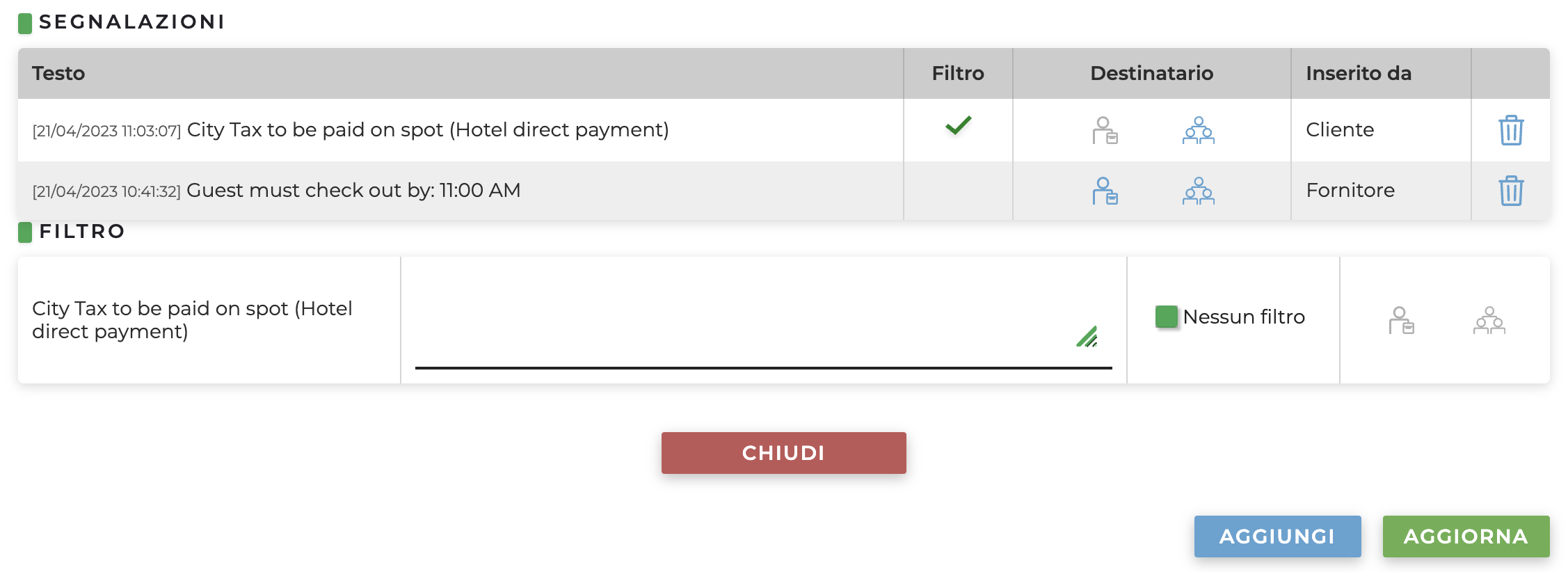The height and width of the screenshot is (572, 1568).
Task: Click the AGGIUNGI button
Action: pos(1277,537)
